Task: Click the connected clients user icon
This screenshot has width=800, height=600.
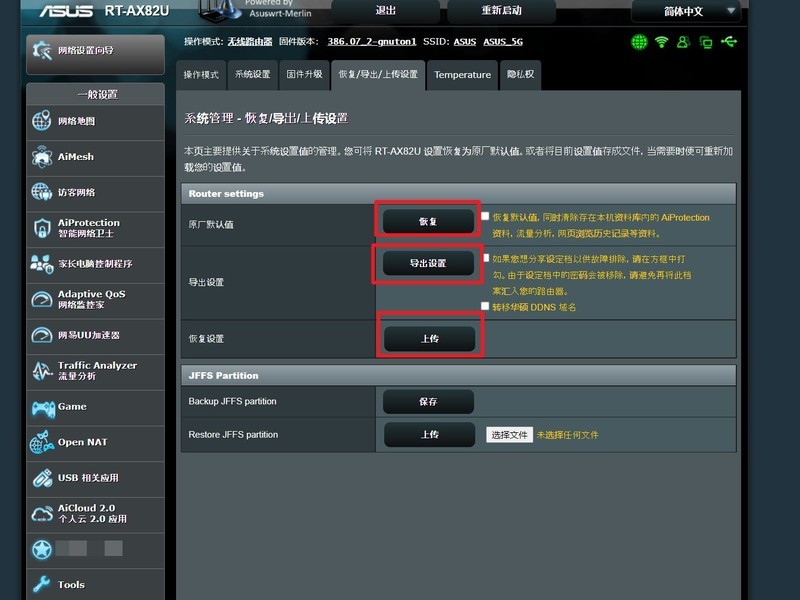Action: coord(683,42)
